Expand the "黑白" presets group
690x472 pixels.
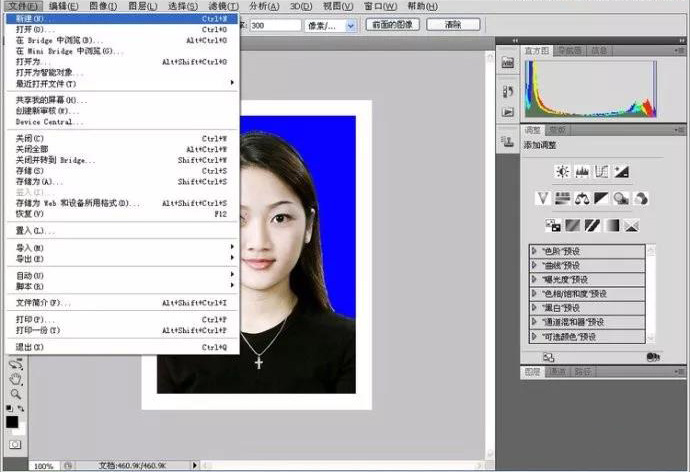click(536, 308)
